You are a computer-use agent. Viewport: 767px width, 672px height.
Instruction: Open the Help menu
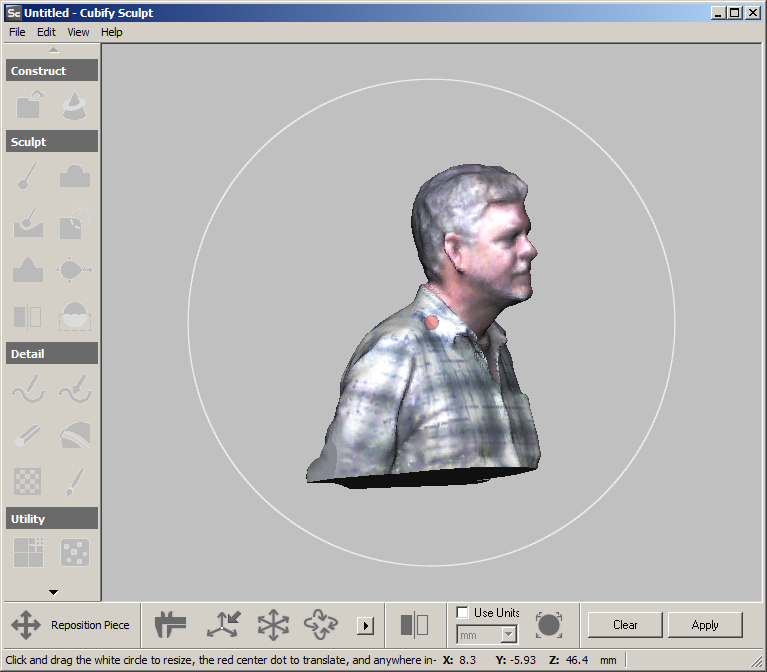(112, 32)
